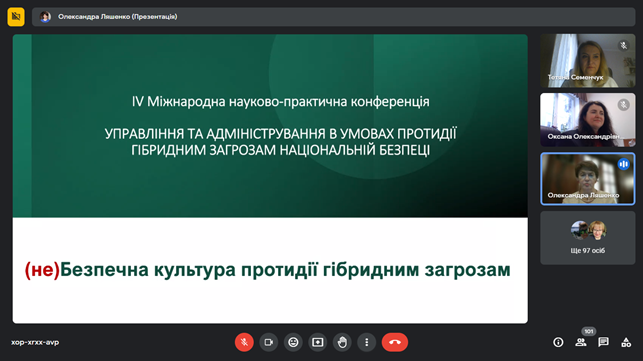Viewport: 643px width, 361px height.
Task: Show participants list people icon
Action: (x=581, y=342)
